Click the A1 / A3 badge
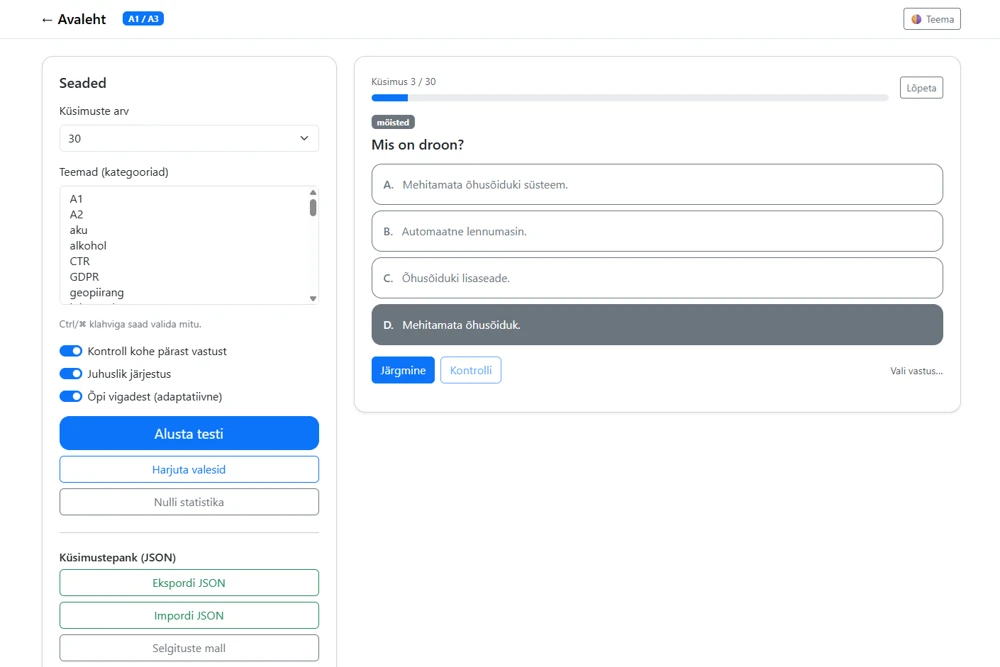1000x667 pixels. 143,18
